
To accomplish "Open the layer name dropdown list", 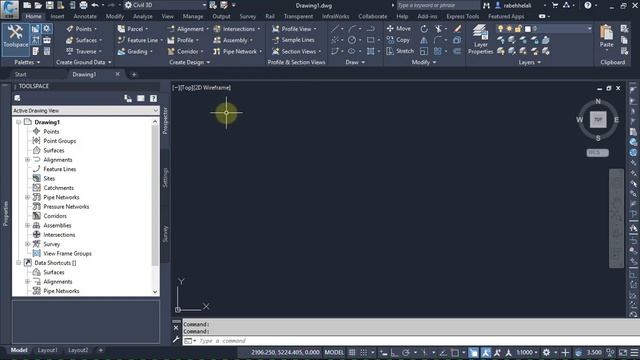I will (x=544, y=29).
